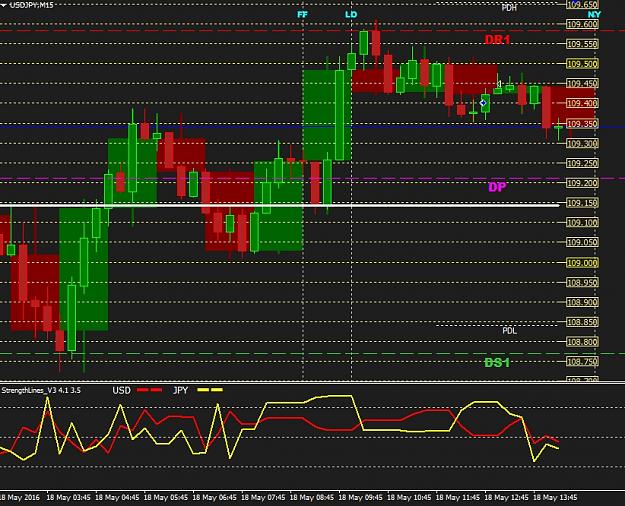
Task: Click the JPY legend text
Action: (181, 390)
